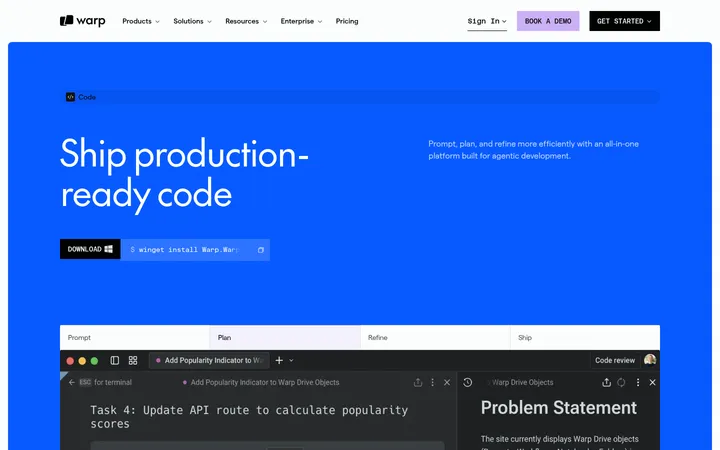Click the Warp Drive Objects pane title
This screenshot has width=720, height=450.
click(523, 382)
